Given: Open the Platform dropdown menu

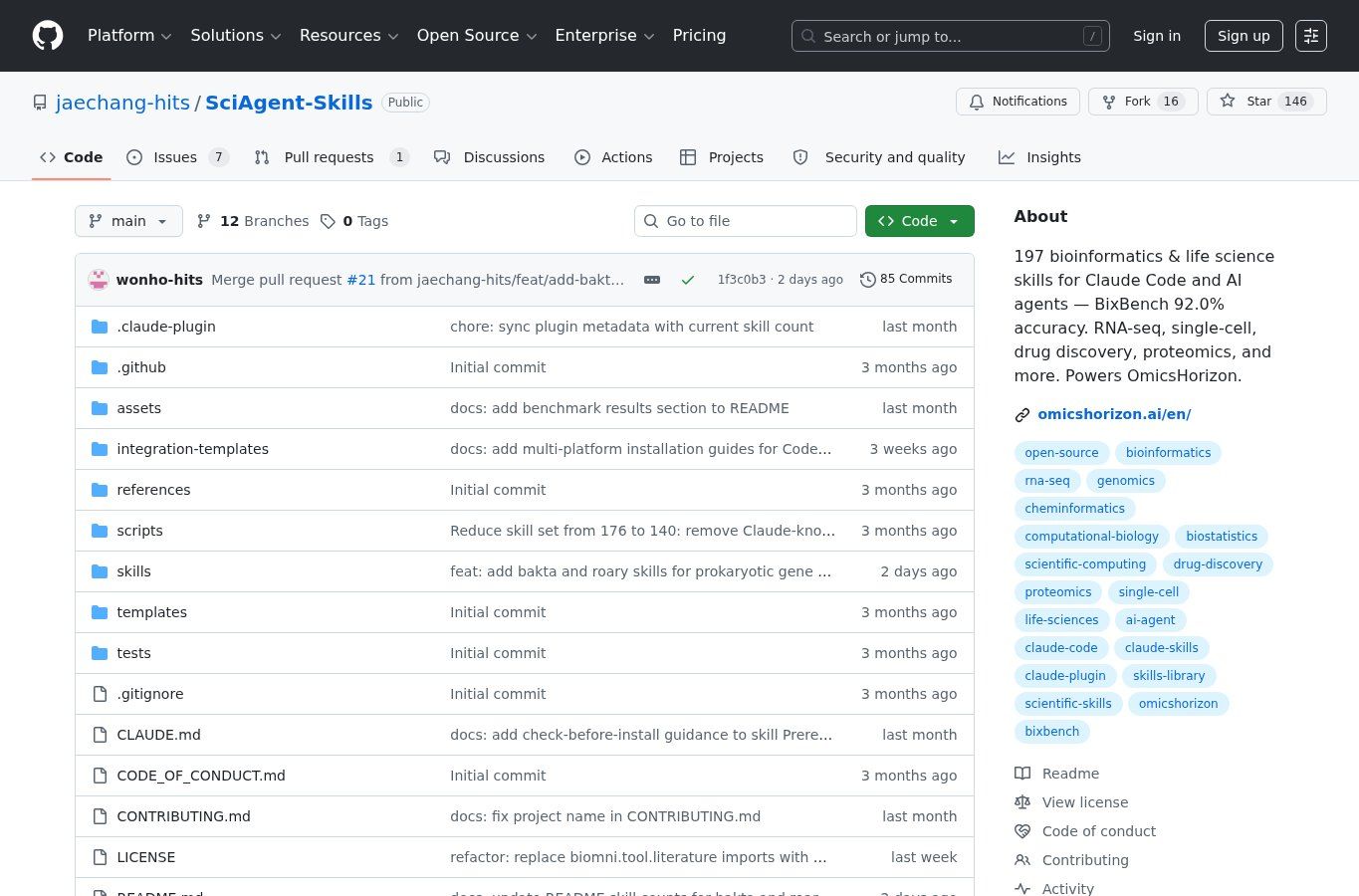Looking at the screenshot, I should [129, 36].
